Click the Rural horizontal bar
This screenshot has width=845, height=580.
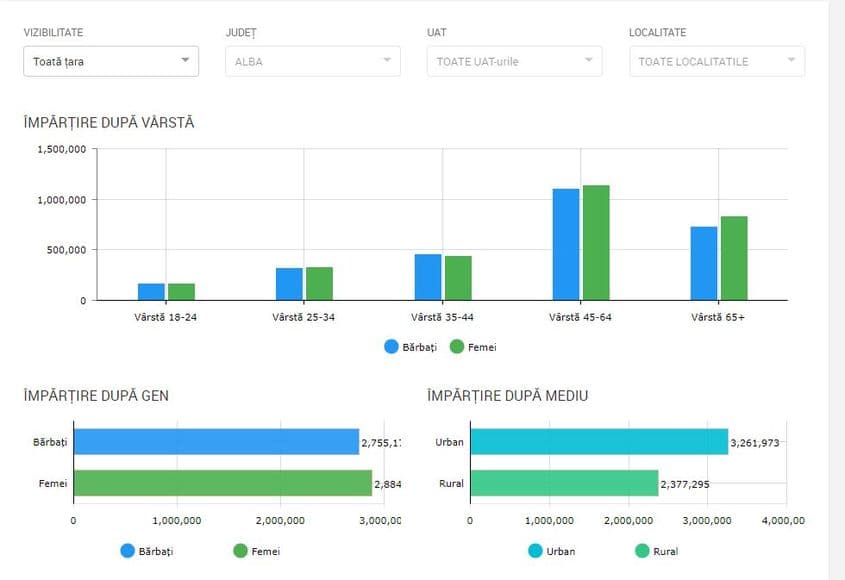pyautogui.click(x=564, y=483)
